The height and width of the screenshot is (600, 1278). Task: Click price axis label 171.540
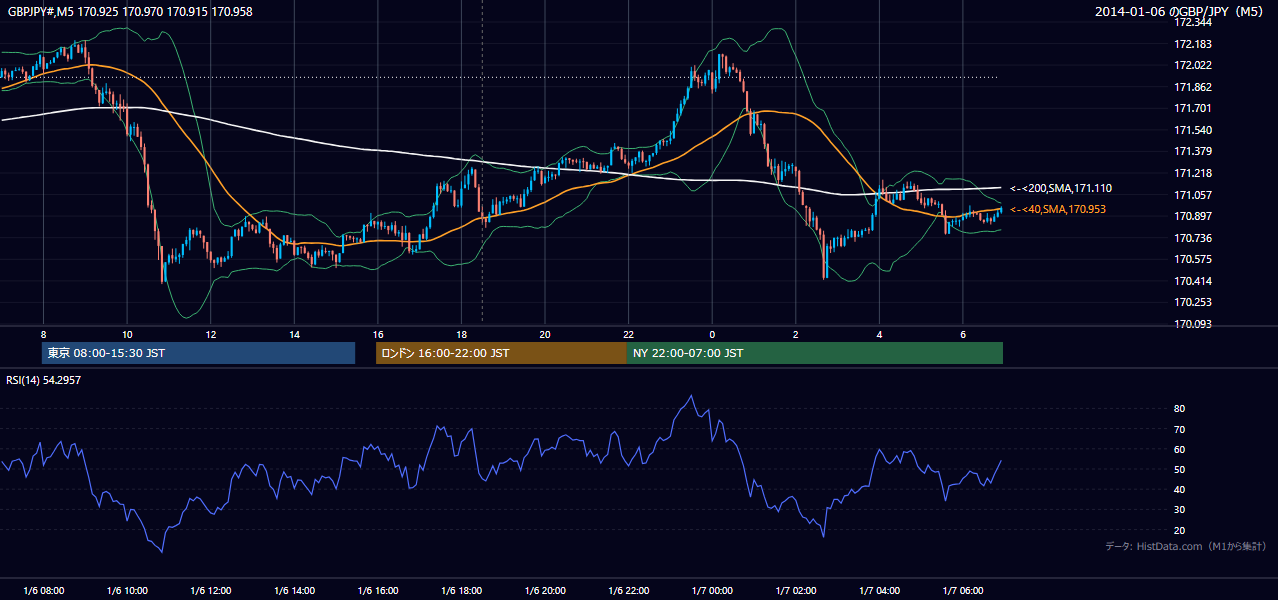click(x=1193, y=130)
